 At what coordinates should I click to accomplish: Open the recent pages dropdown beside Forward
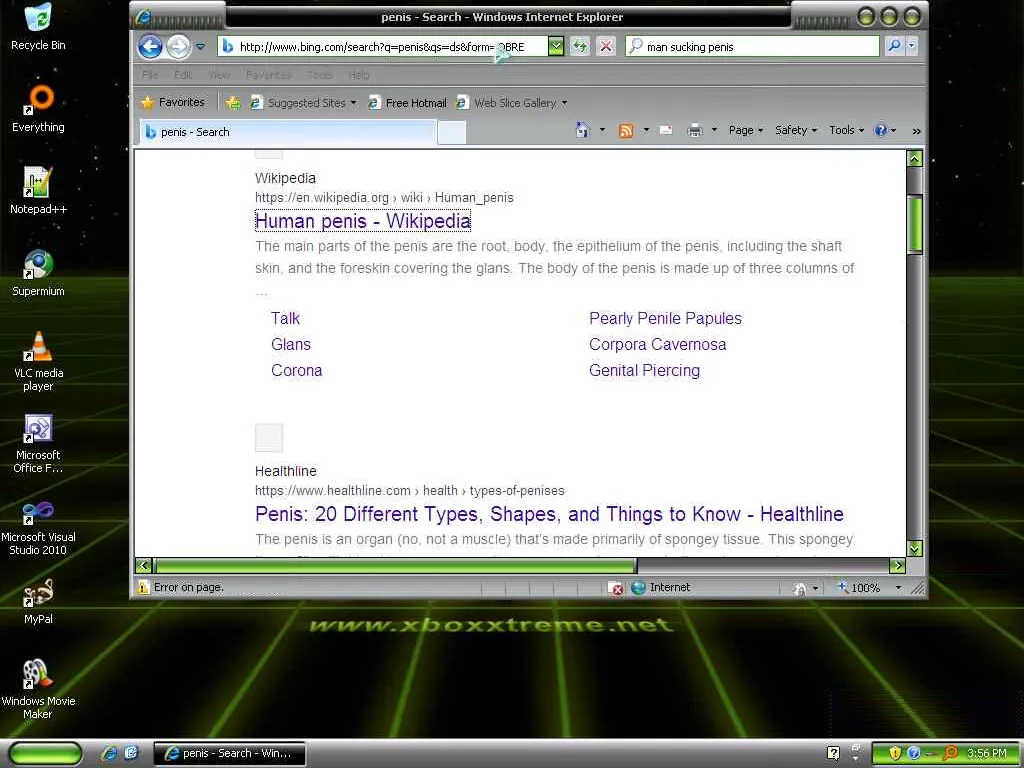pyautogui.click(x=200, y=46)
